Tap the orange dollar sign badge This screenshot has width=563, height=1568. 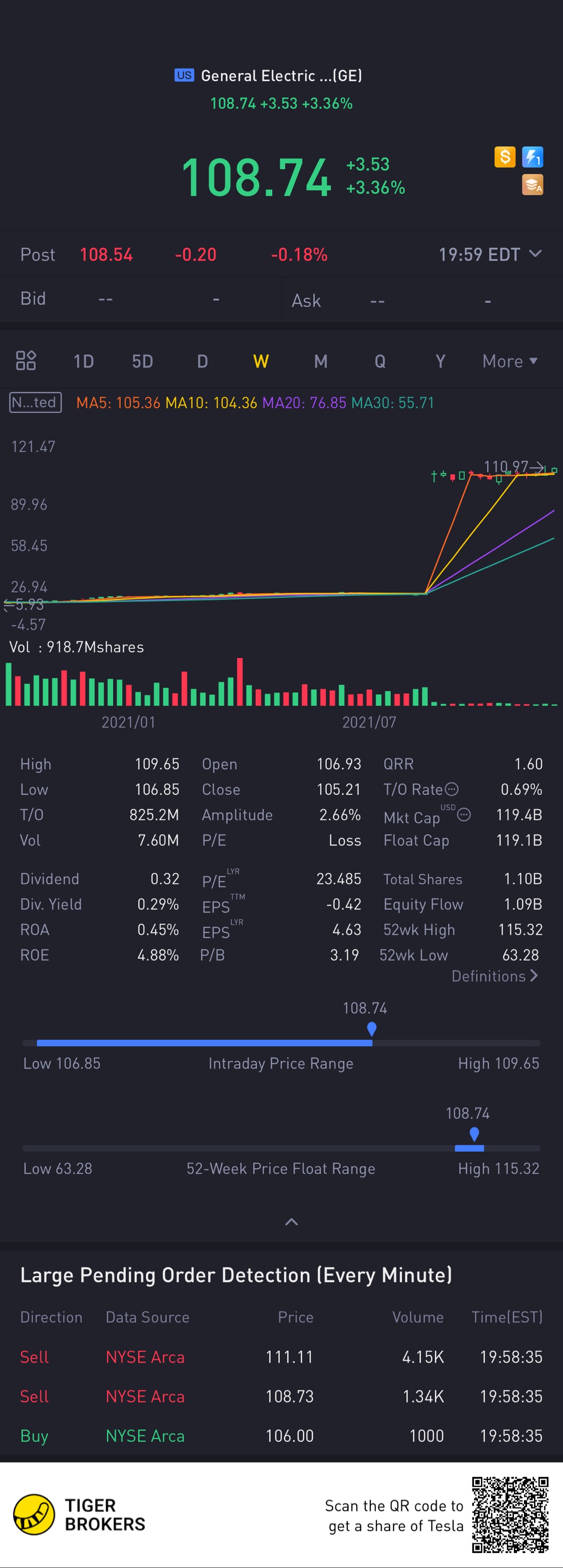pos(504,157)
